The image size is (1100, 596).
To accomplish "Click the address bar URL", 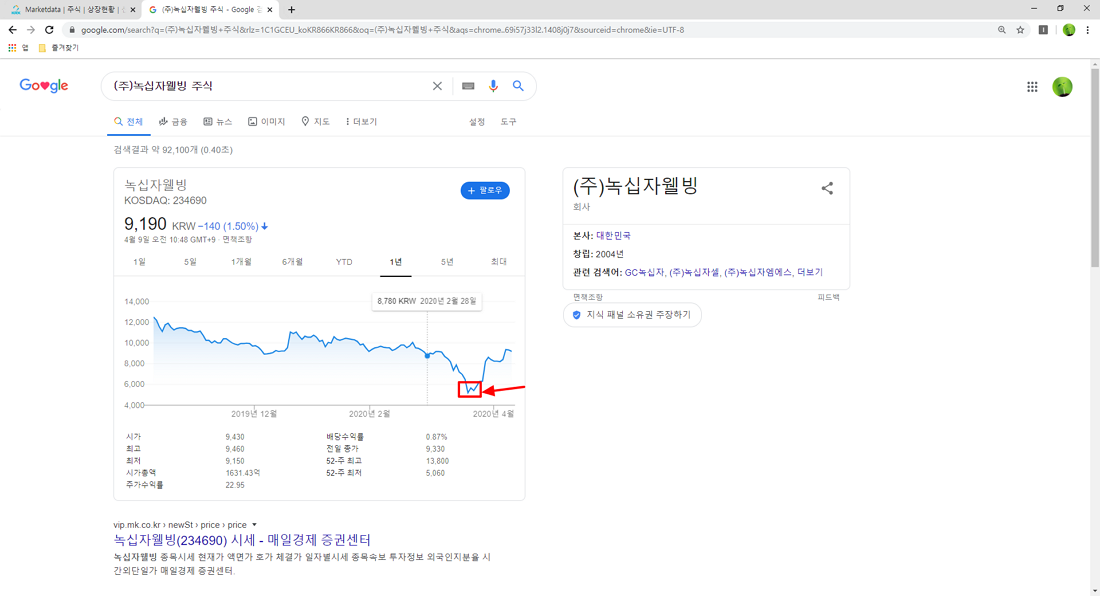I will [382, 30].
